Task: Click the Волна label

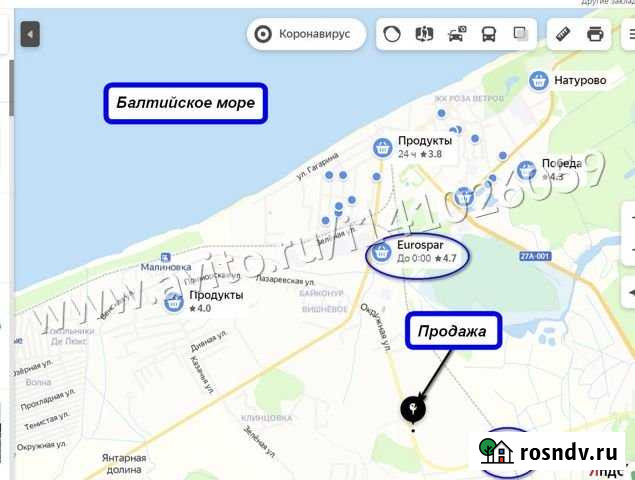Action: 38,382
